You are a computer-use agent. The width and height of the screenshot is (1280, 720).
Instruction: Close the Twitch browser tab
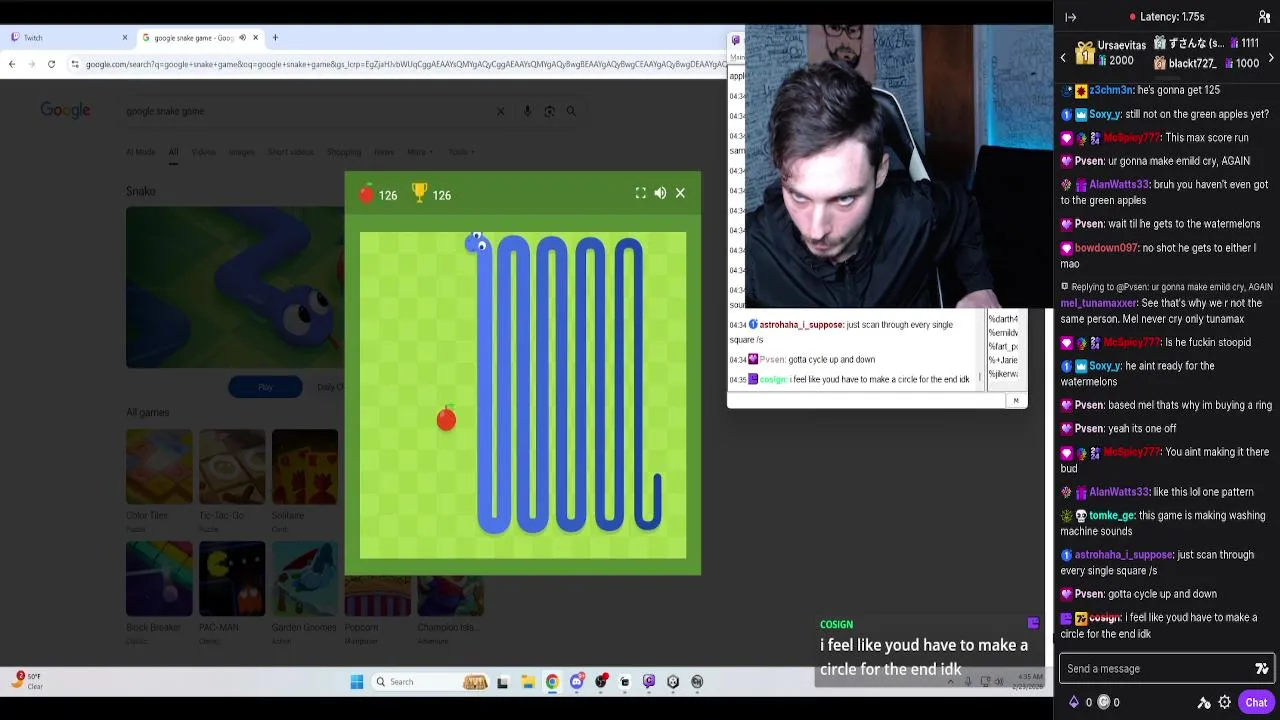pyautogui.click(x=125, y=38)
